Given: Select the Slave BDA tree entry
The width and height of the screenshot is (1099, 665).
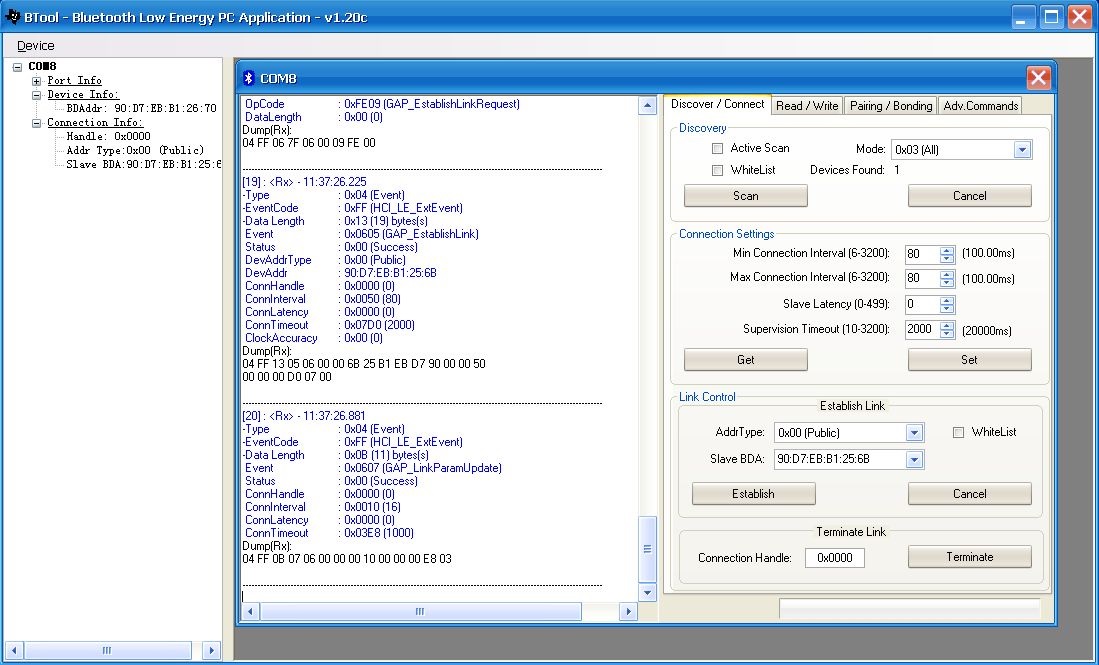Looking at the screenshot, I should 144,164.
